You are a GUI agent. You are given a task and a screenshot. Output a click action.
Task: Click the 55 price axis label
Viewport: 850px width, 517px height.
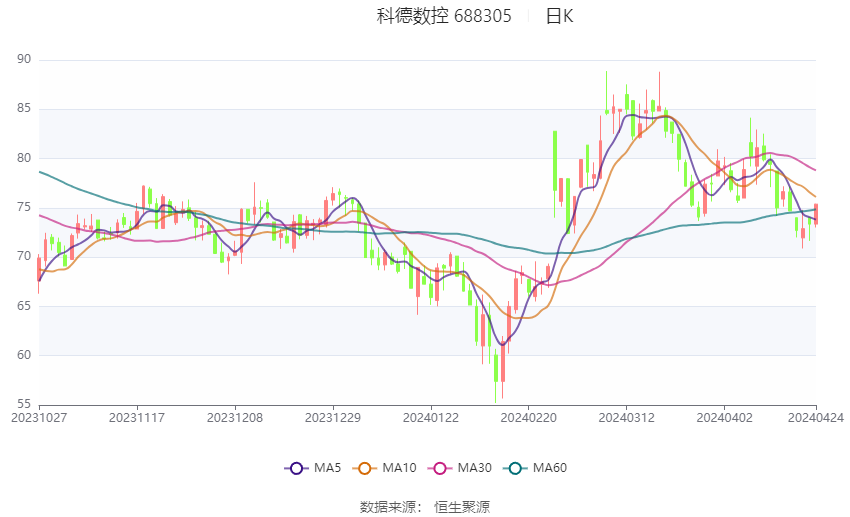coord(24,404)
